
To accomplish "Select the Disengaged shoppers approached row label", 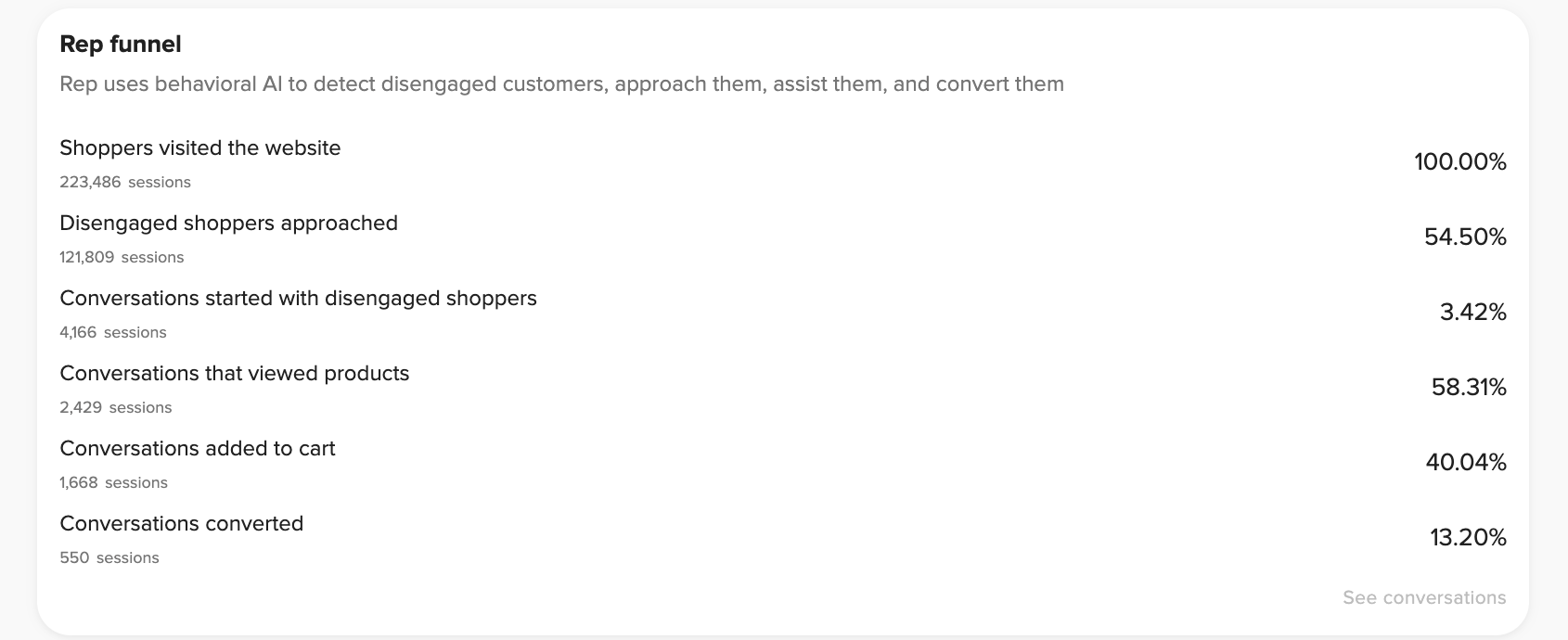I will click(228, 224).
